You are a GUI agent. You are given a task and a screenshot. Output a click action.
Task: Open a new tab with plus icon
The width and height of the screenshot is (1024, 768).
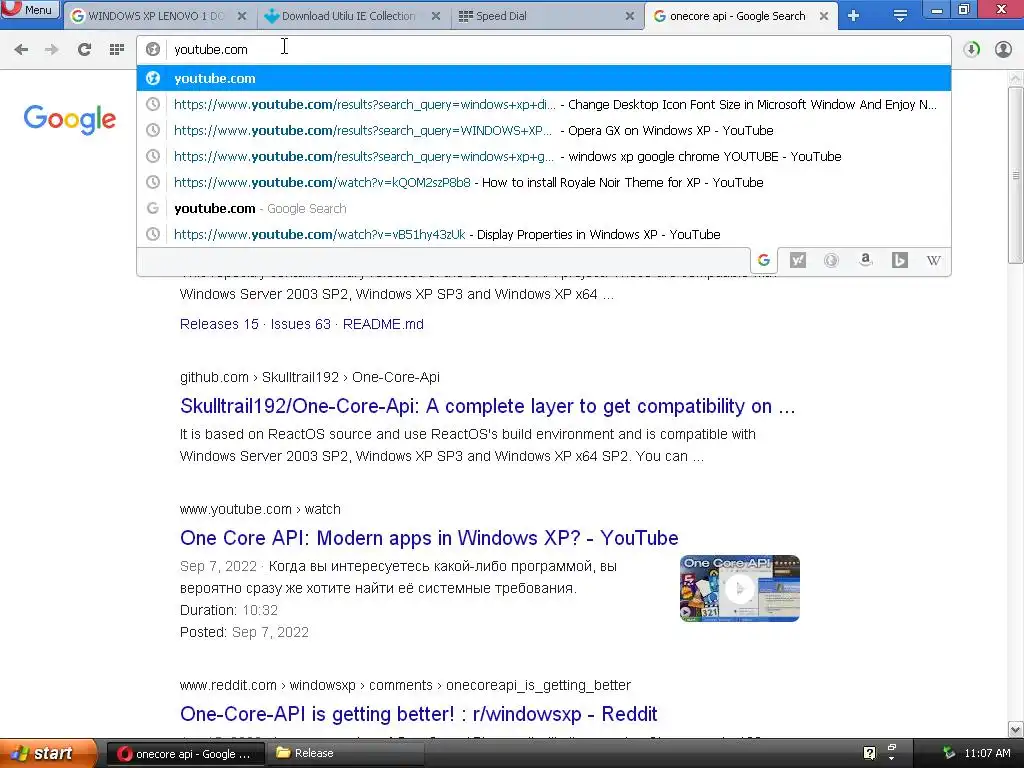854,16
